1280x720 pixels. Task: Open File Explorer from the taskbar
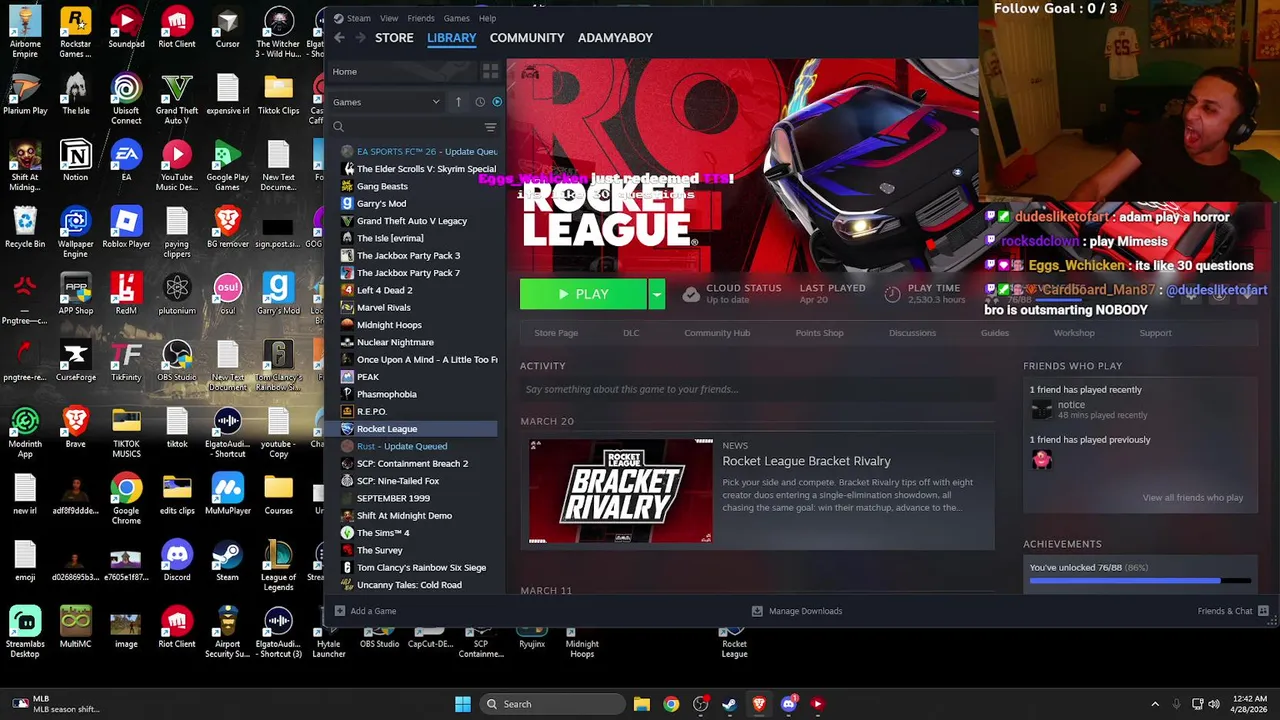point(642,704)
